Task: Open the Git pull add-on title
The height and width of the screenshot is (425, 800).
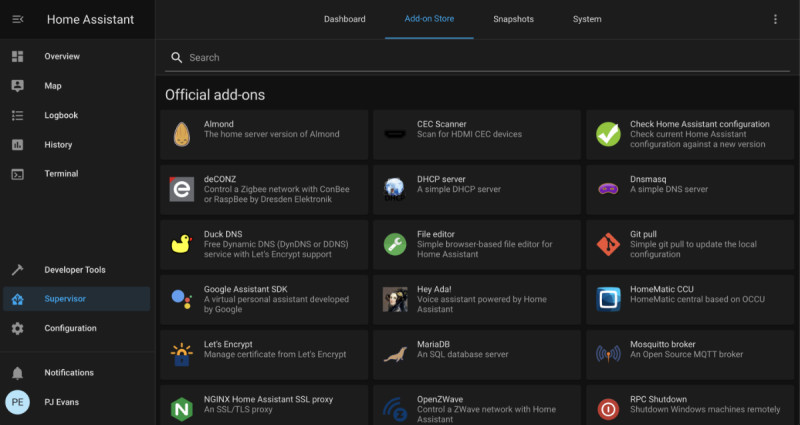Action: coord(643,234)
